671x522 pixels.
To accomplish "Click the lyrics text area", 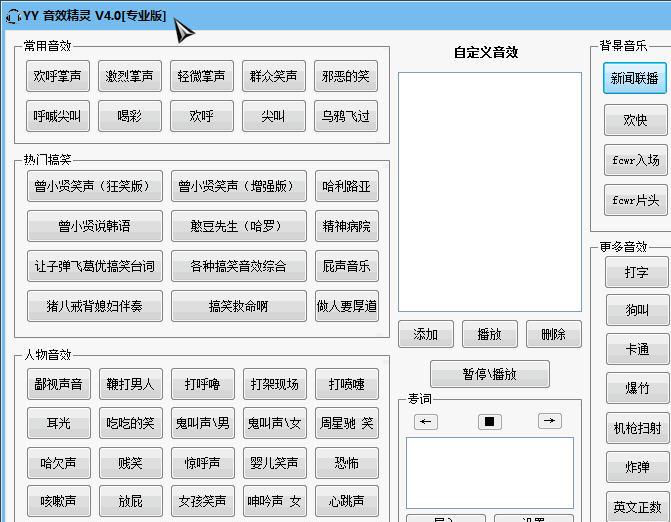I will coord(490,473).
